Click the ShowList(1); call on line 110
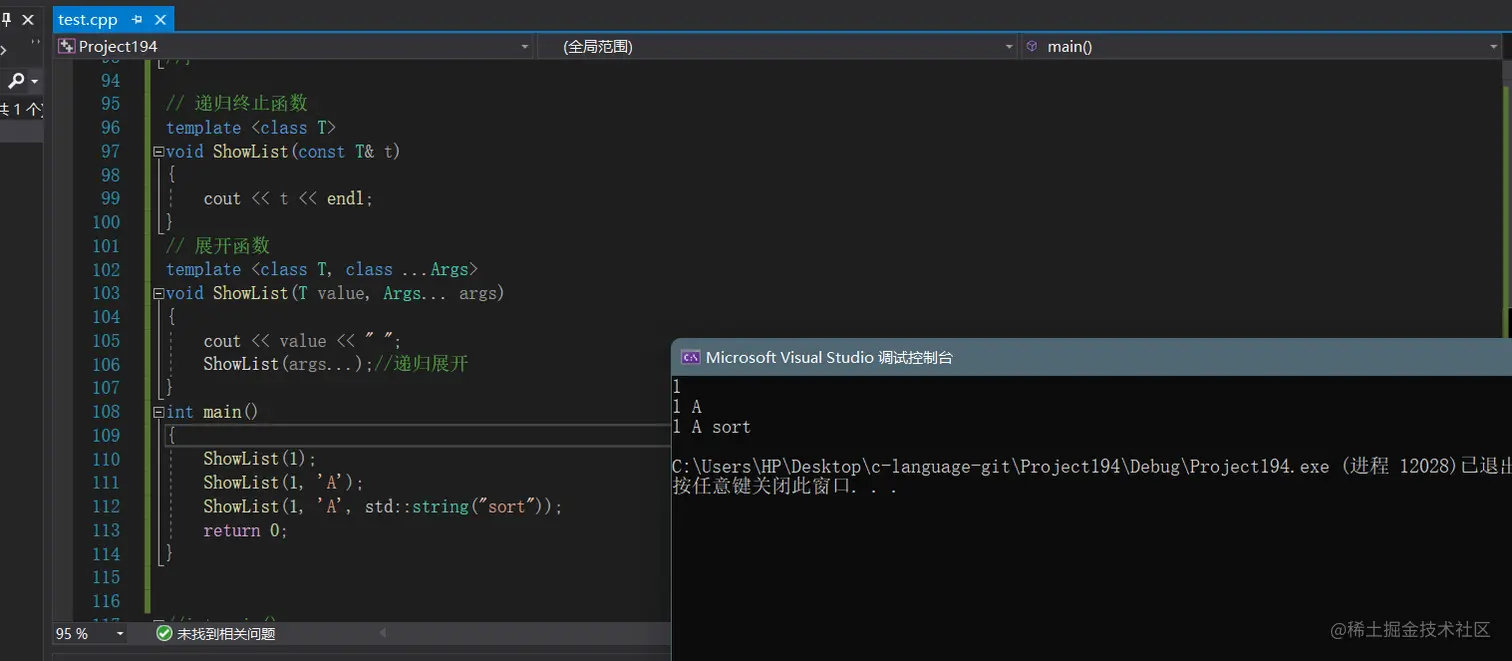 (260, 459)
